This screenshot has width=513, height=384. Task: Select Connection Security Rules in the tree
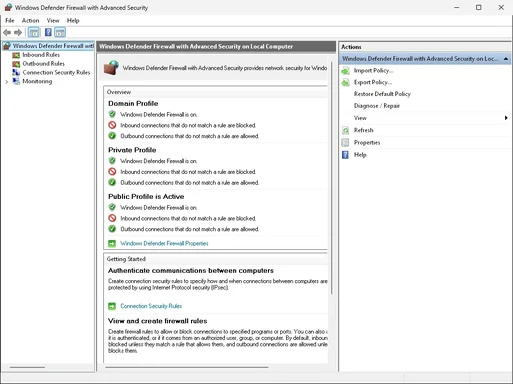pyautogui.click(x=56, y=72)
